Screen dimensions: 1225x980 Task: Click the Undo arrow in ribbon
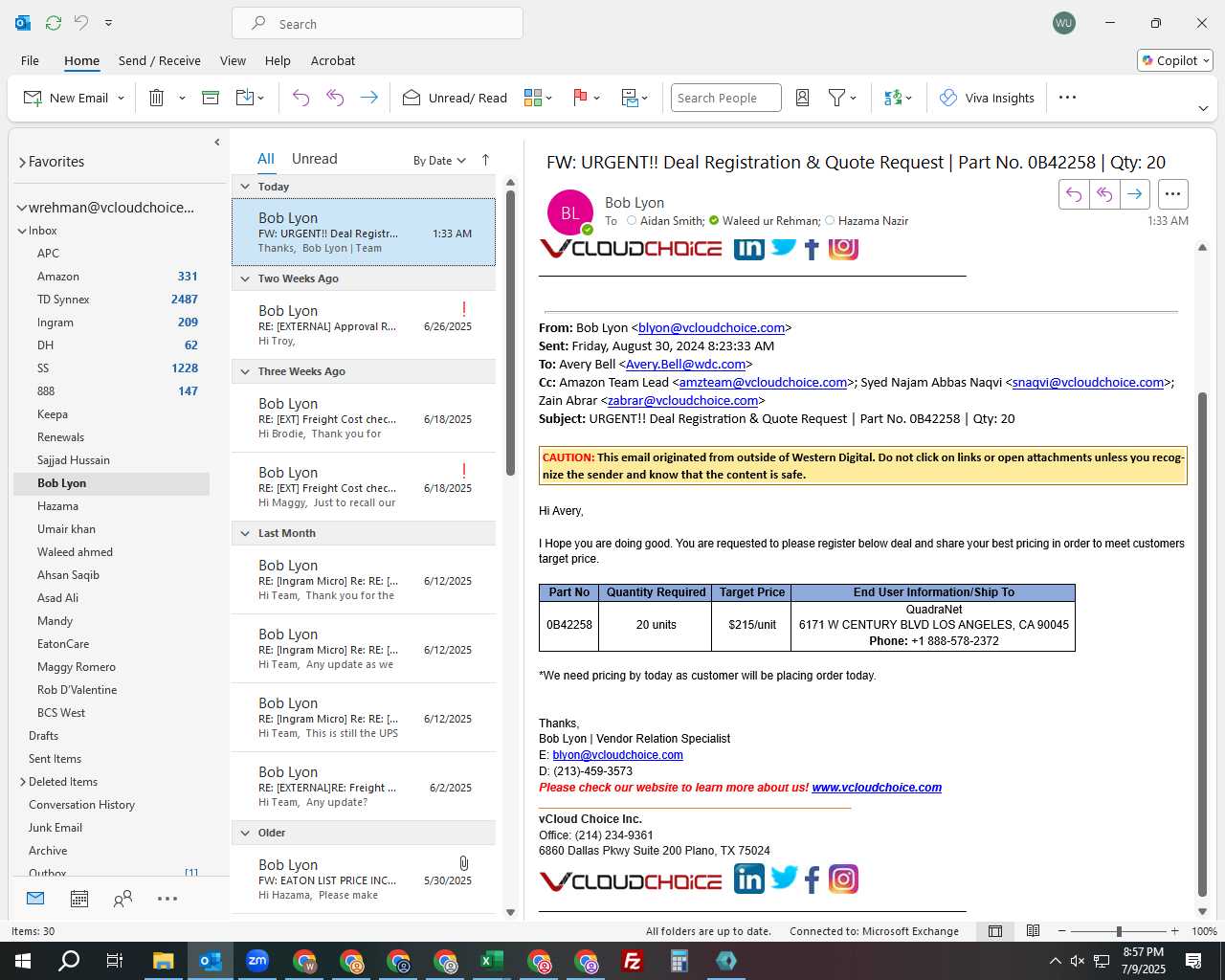coord(301,98)
